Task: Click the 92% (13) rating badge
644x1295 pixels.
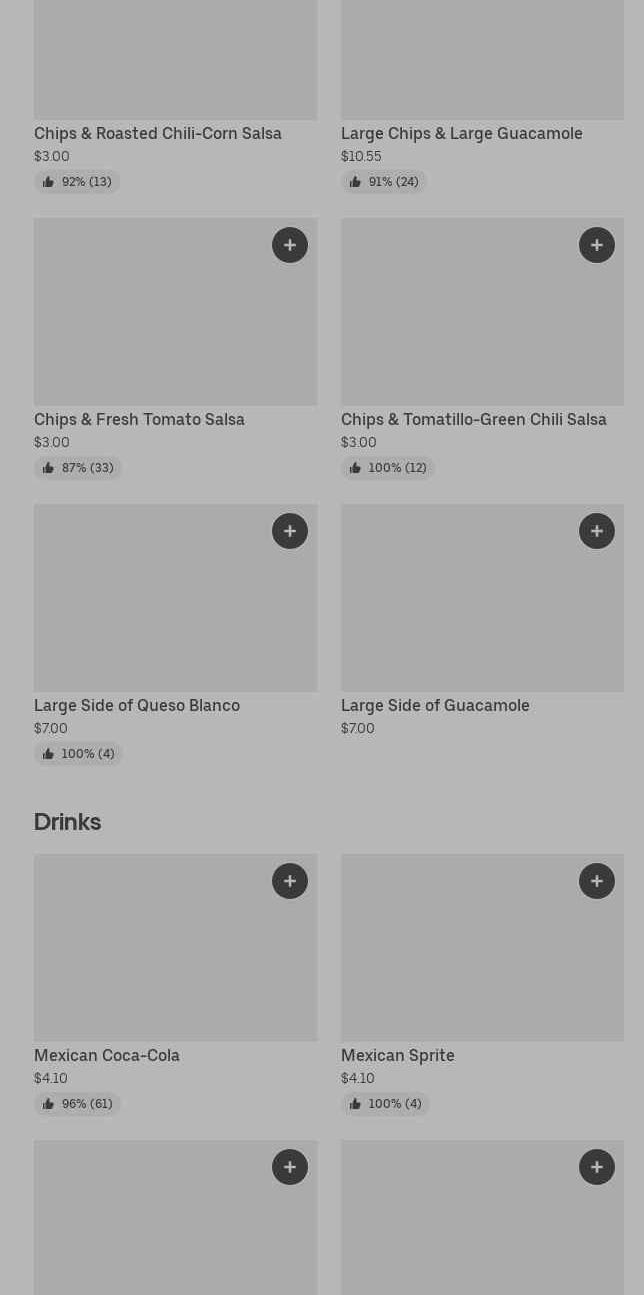Action: click(77, 182)
